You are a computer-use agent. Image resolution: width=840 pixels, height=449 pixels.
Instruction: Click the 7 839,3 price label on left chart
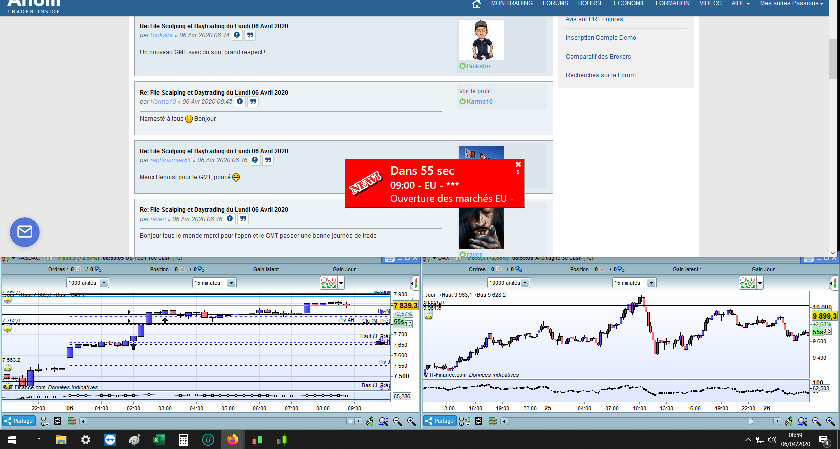pos(405,305)
